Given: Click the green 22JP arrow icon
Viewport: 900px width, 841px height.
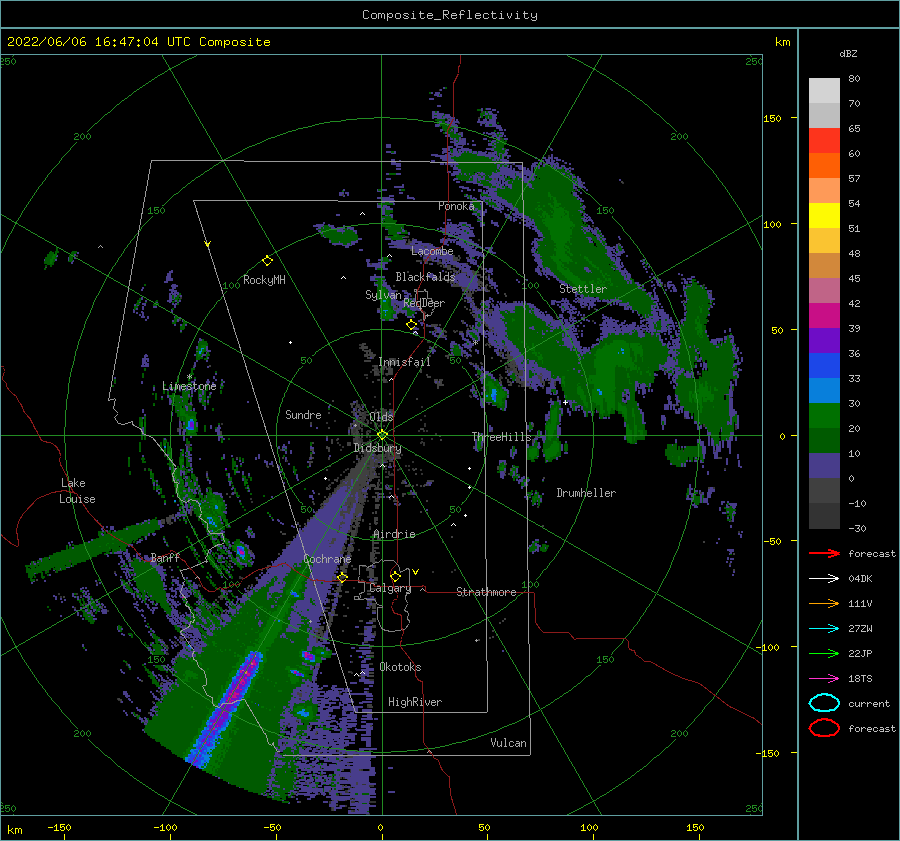Looking at the screenshot, I should click(824, 653).
